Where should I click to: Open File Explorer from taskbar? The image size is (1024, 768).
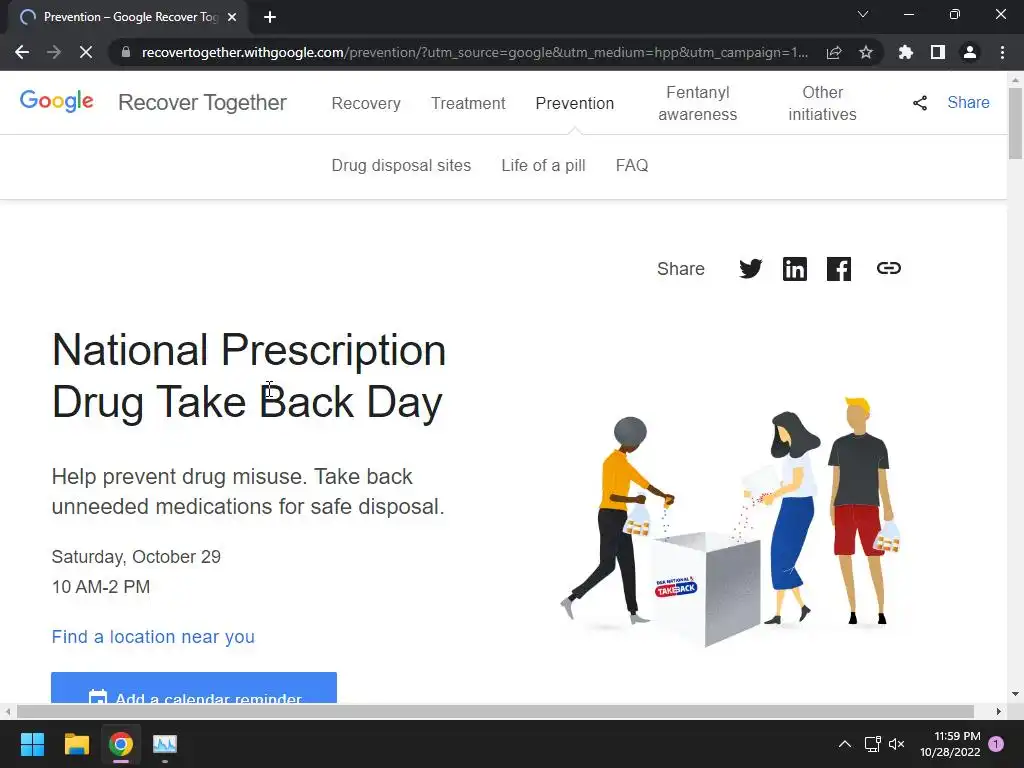tap(76, 744)
